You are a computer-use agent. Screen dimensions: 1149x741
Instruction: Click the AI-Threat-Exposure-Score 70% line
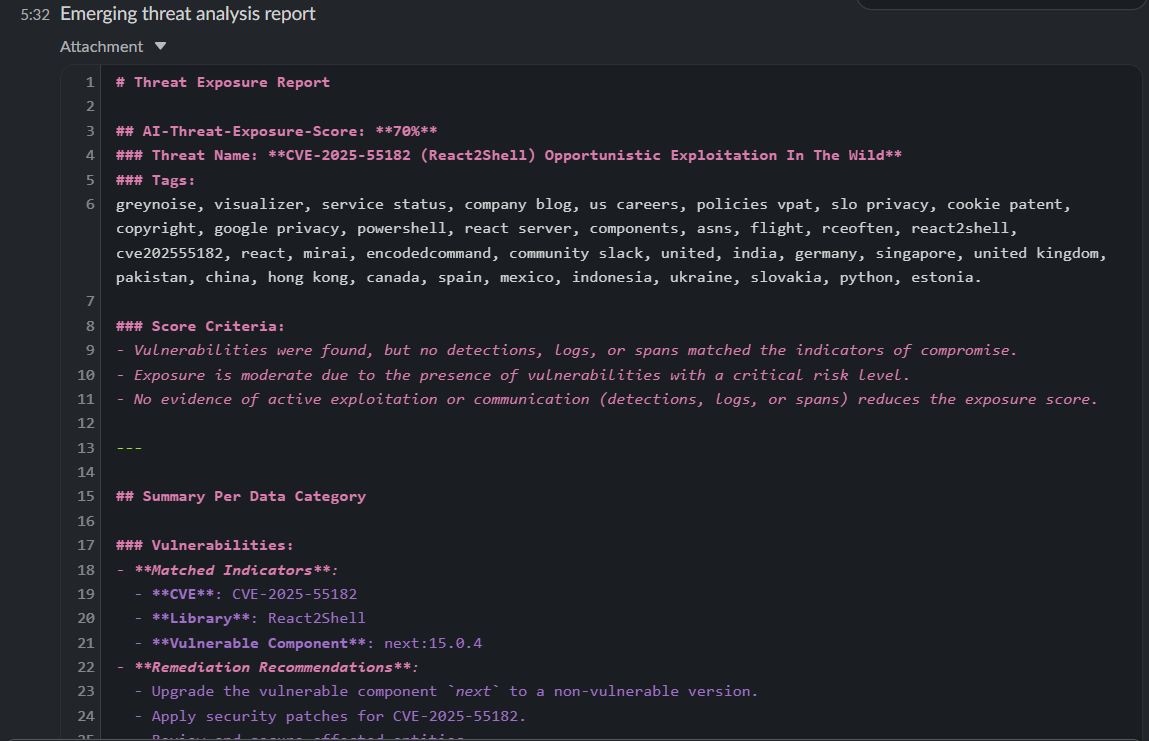276,131
